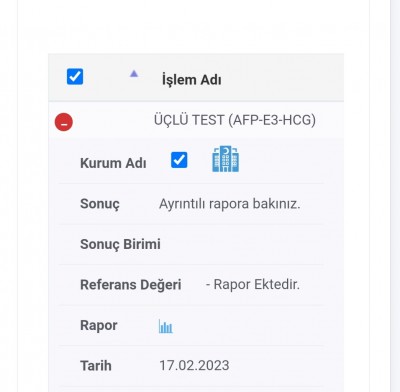Click the İşlem Adı column header
Image resolution: width=400 pixels, height=392 pixels.
pyautogui.click(x=191, y=80)
